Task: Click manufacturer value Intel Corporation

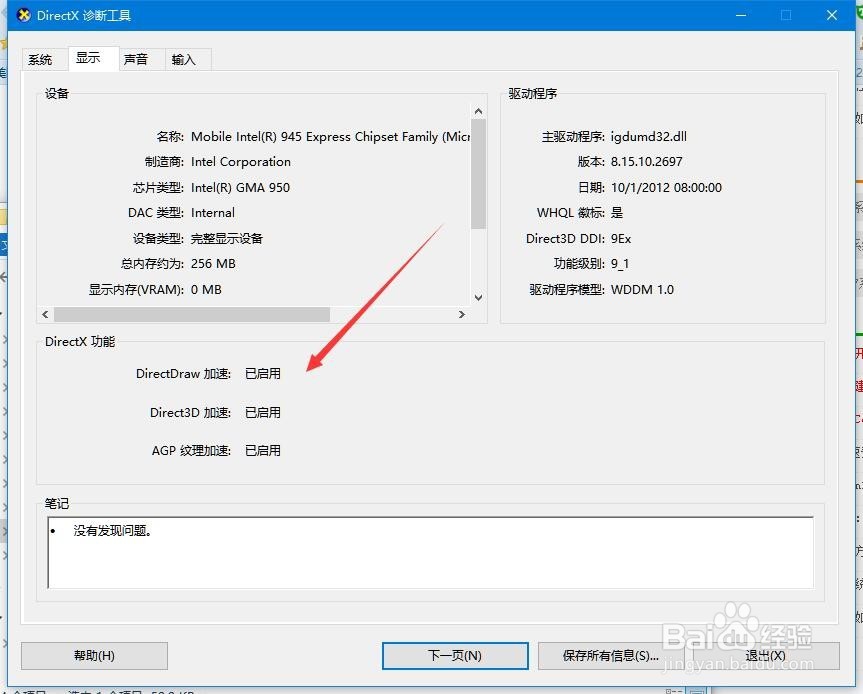Action: point(241,162)
